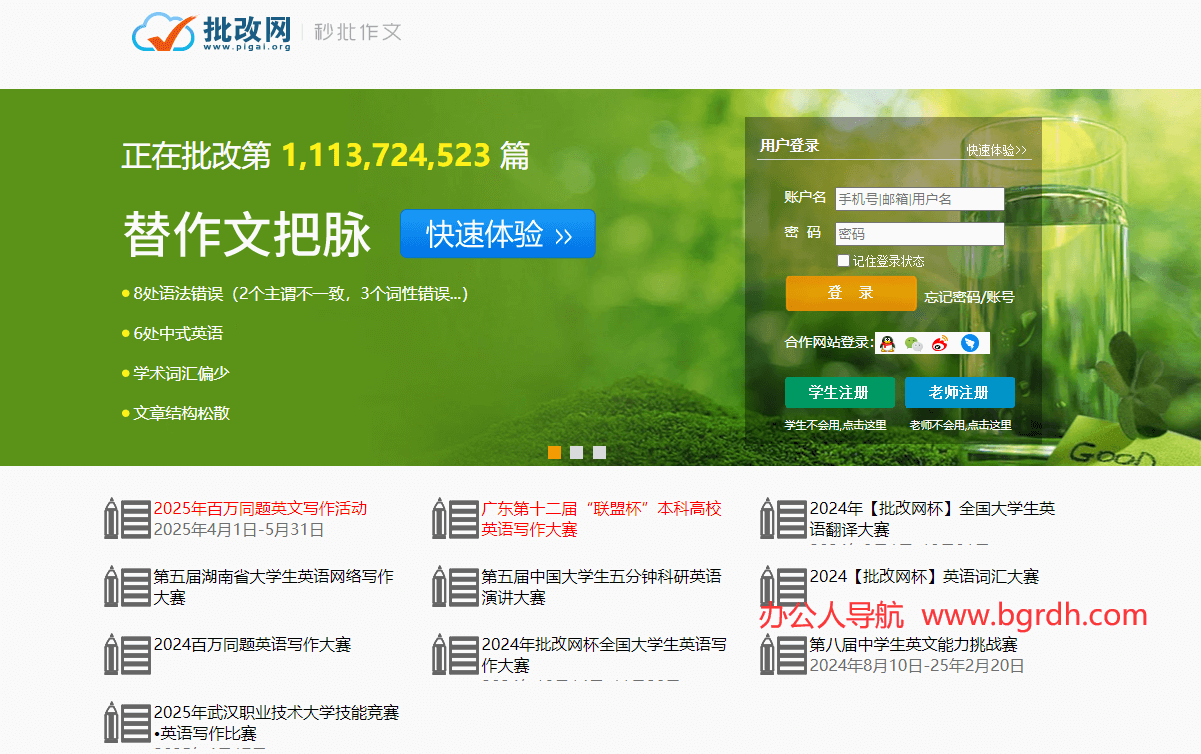1201x754 pixels.
Task: Open 2024年批改网杯全国大学生英语翻译大赛 link
Action: [932, 519]
